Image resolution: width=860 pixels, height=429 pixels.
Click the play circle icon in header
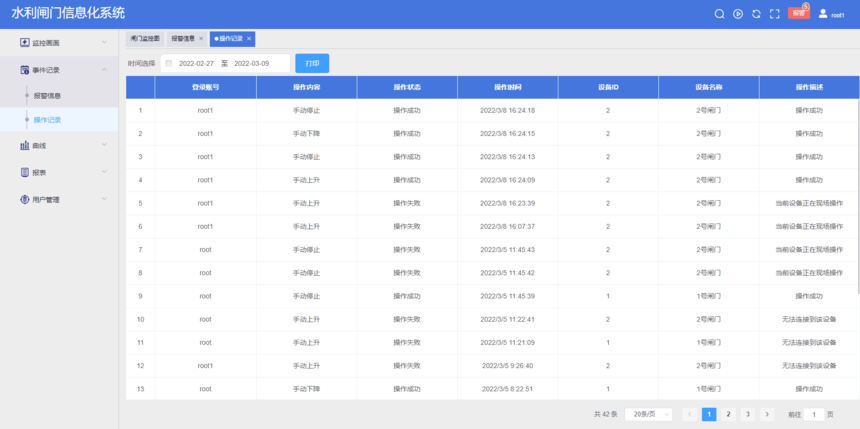point(738,14)
